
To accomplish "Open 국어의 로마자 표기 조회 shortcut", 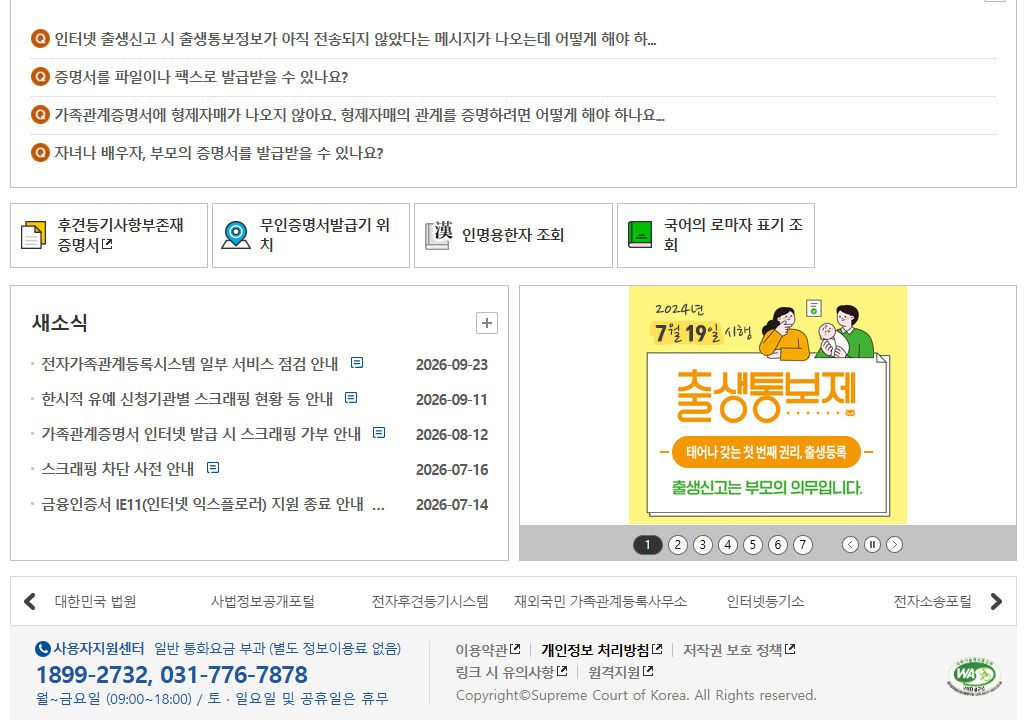I will 716,235.
